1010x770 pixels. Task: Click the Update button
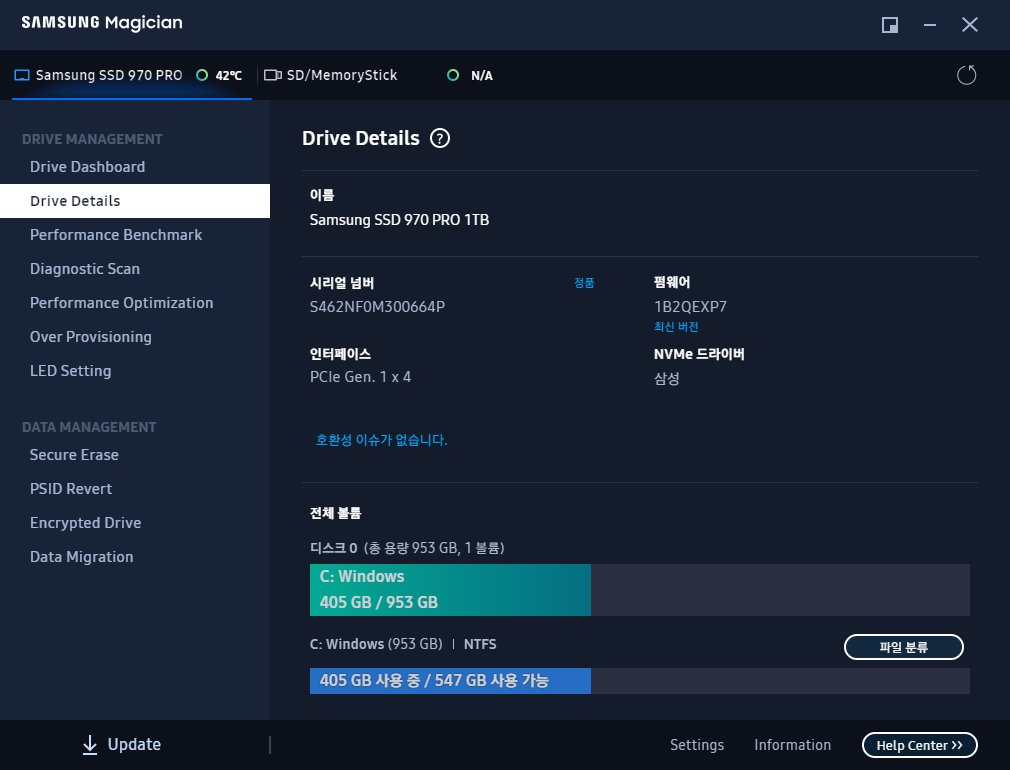coord(122,745)
